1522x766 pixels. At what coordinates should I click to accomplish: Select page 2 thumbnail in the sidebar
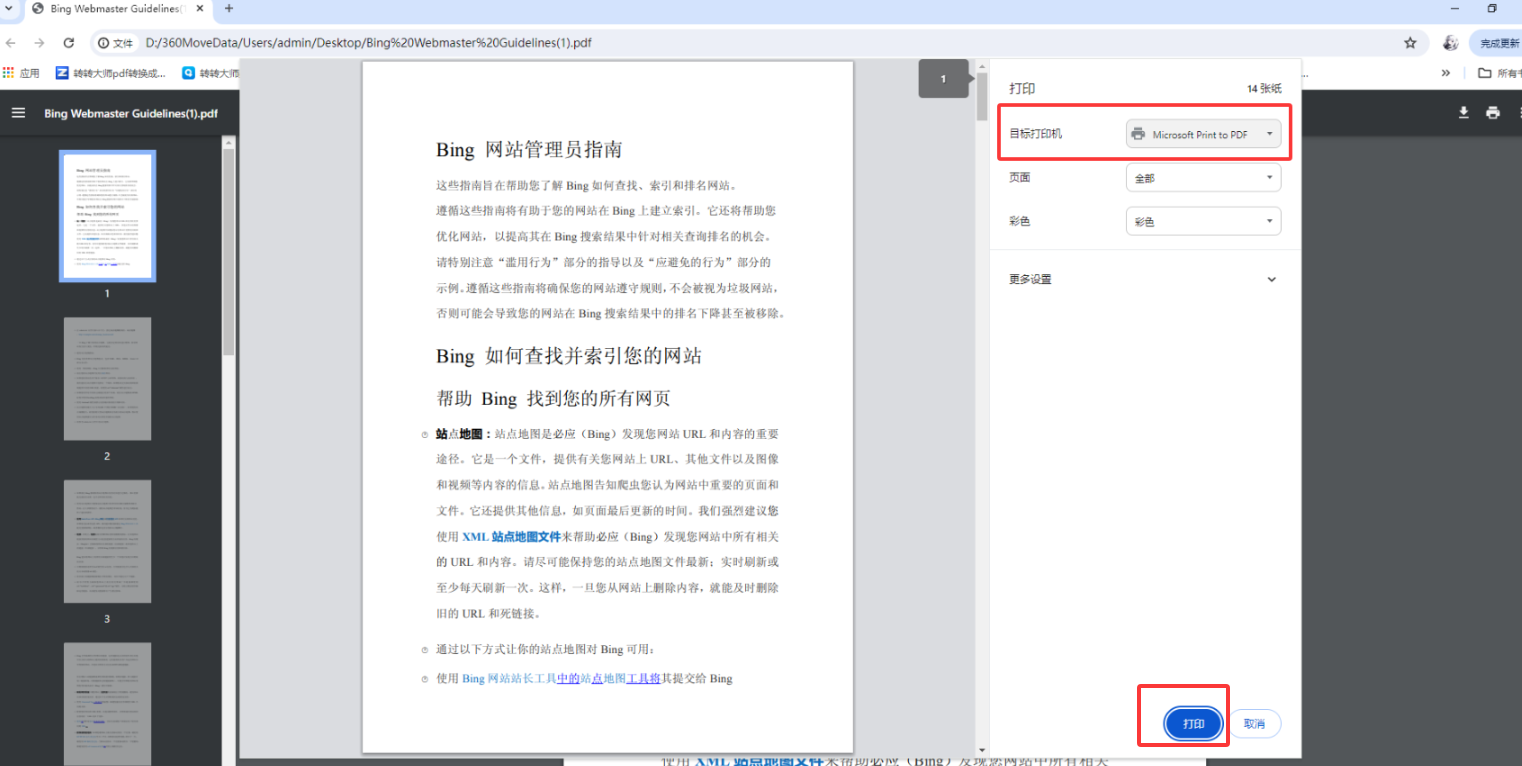point(107,379)
